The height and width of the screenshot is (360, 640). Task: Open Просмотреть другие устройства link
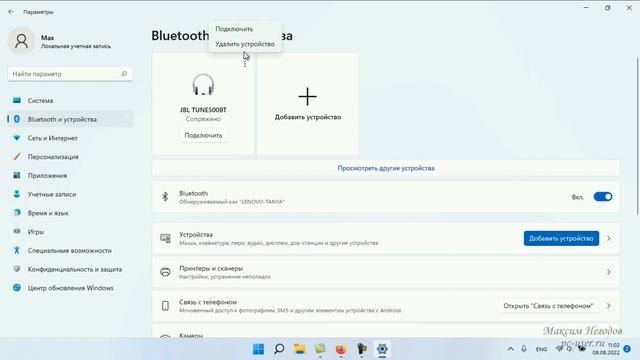(x=386, y=168)
